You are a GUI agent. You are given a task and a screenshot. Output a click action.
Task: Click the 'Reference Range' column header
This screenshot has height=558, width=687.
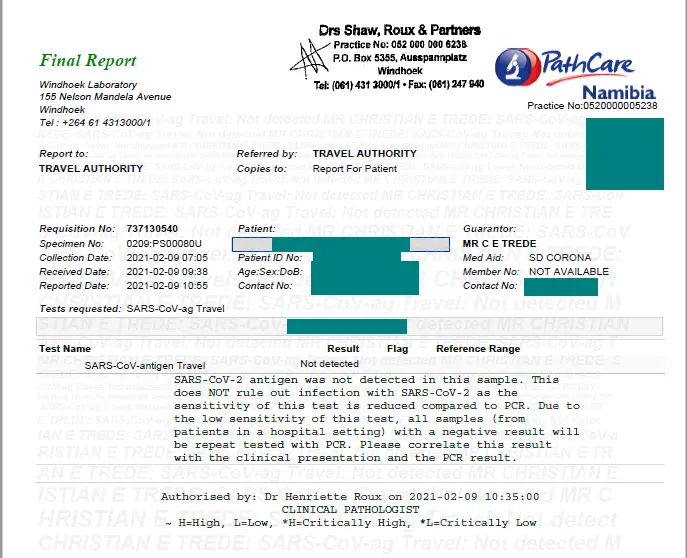[478, 349]
